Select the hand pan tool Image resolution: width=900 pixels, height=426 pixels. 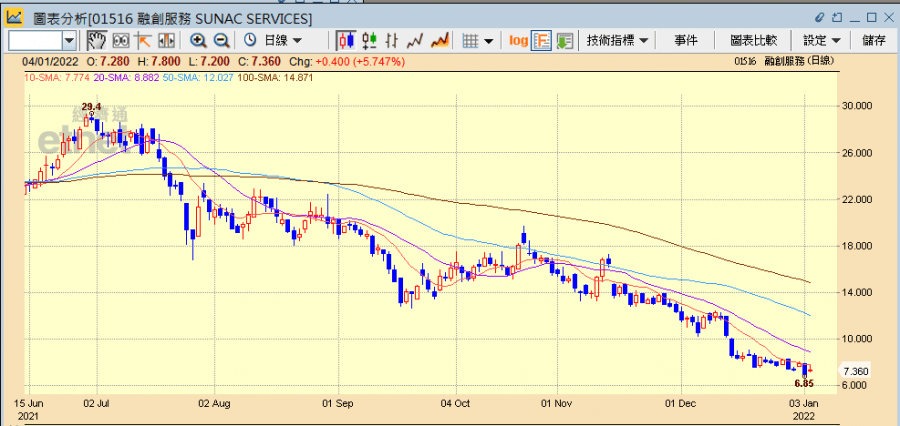click(x=97, y=40)
